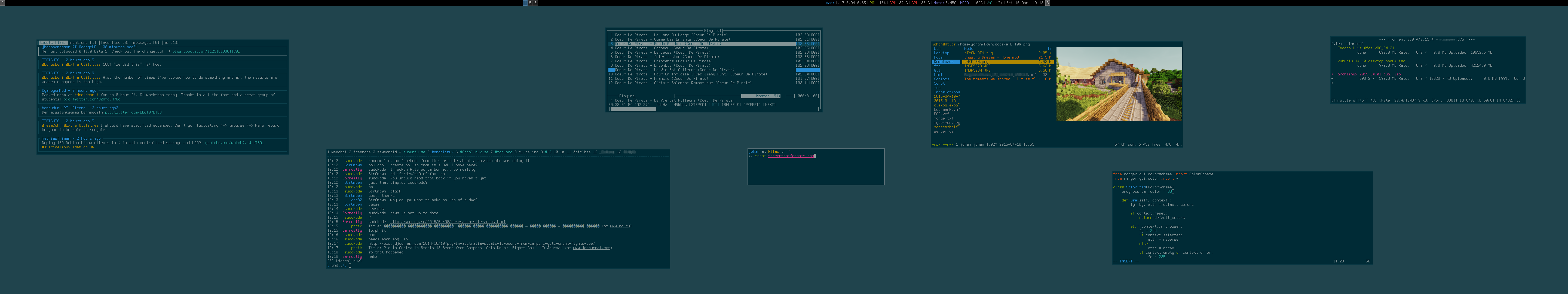Screen dimensions: 1568x294
Task: Open the favorites [8] tab
Action: point(114,43)
